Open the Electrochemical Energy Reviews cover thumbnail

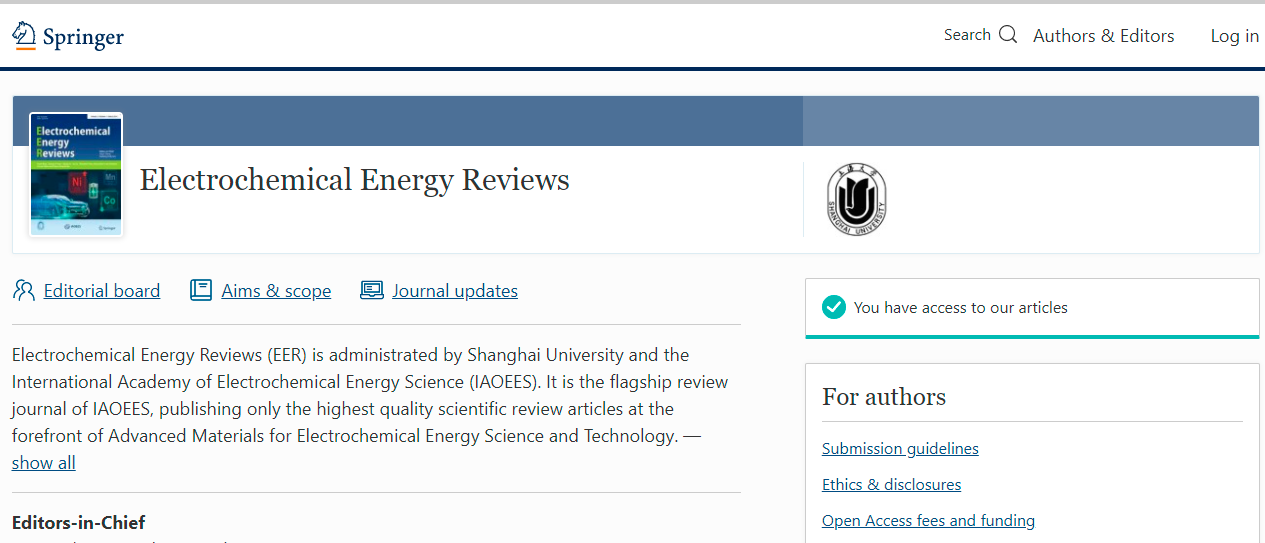coord(76,175)
